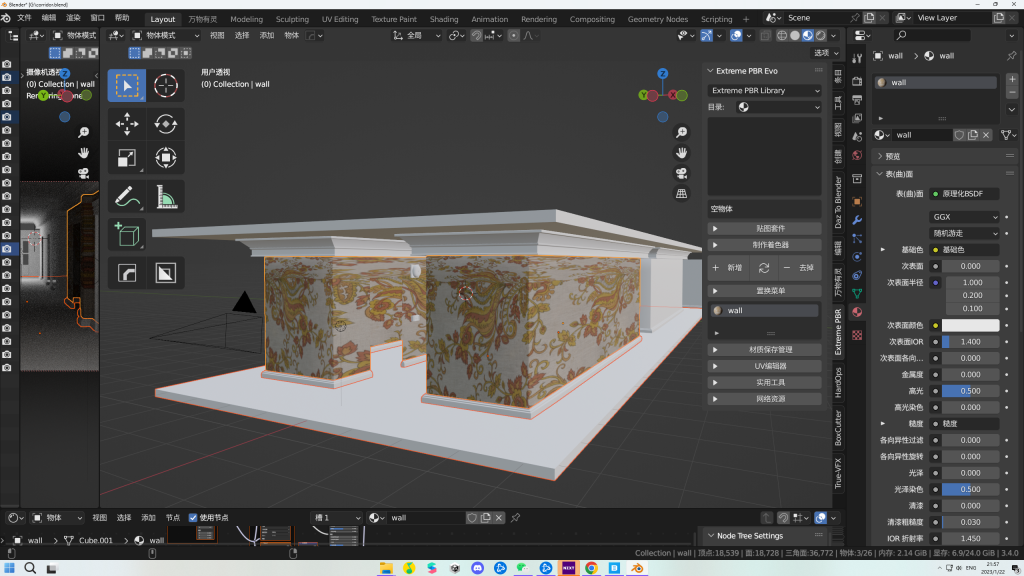Choose the Move tool
Image resolution: width=1024 pixels, height=576 pixels.
[x=127, y=123]
